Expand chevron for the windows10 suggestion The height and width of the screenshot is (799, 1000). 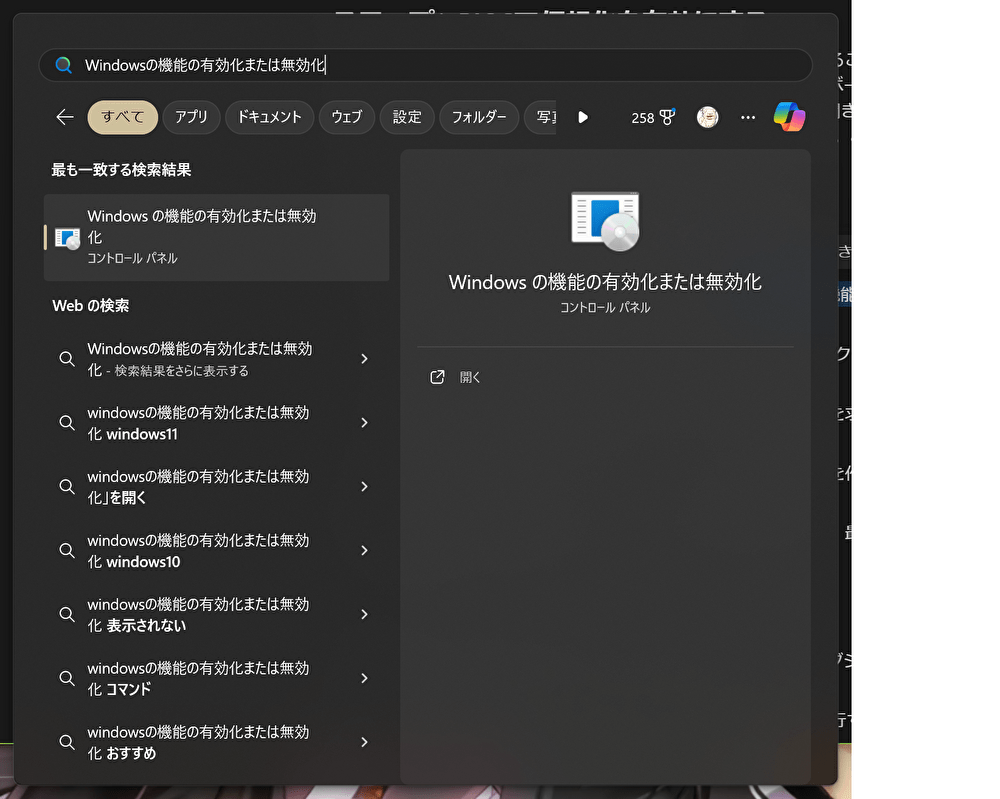[364, 550]
